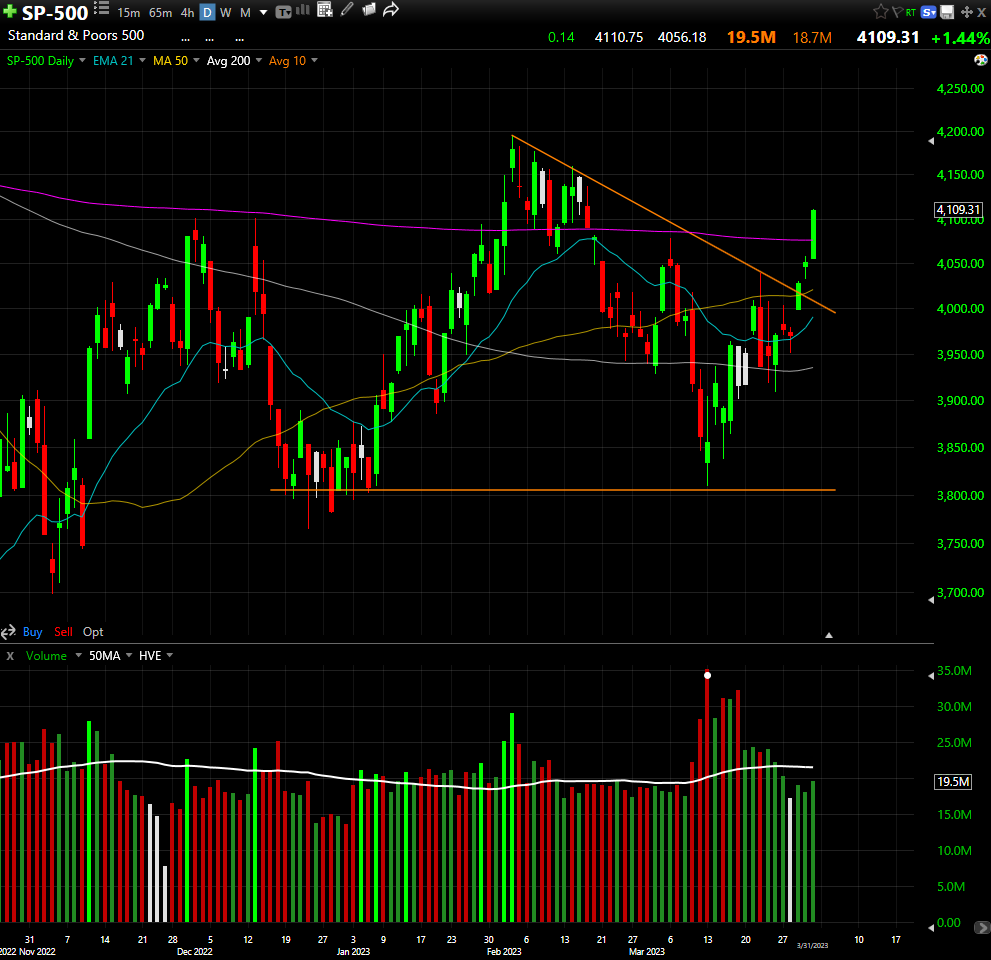This screenshot has width=991, height=960.
Task: Expand the timeframe dropdown arrow
Action: (x=264, y=13)
